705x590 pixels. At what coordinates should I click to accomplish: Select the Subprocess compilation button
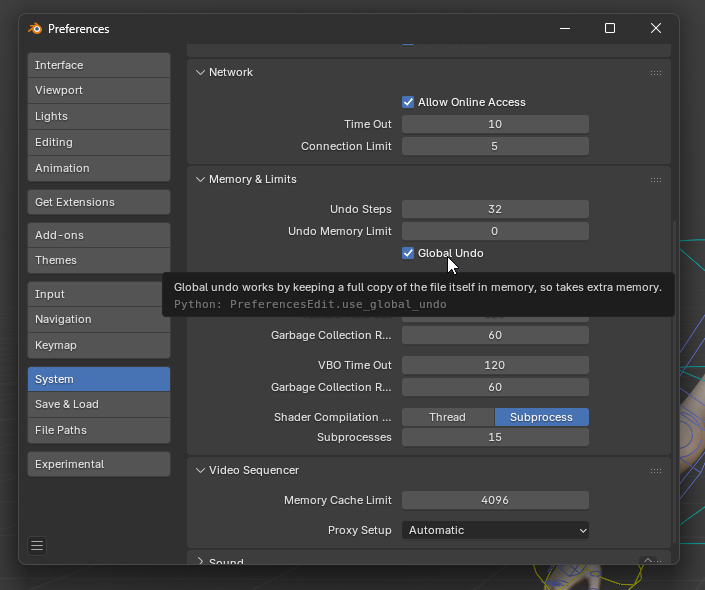coord(541,417)
